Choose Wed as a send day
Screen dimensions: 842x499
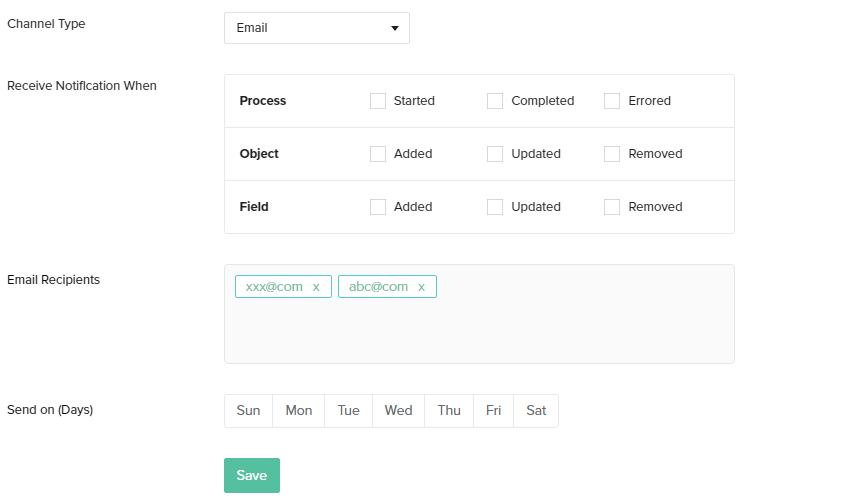pyautogui.click(x=398, y=411)
